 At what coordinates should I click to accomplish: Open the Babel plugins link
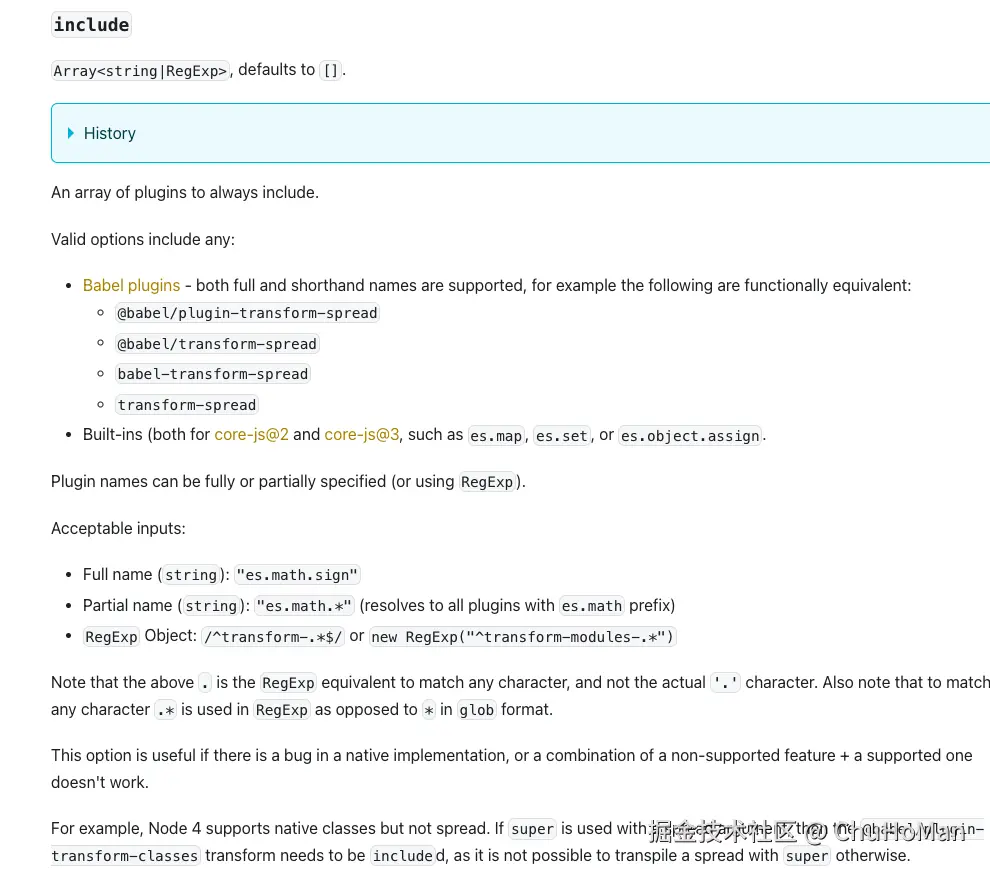131,285
